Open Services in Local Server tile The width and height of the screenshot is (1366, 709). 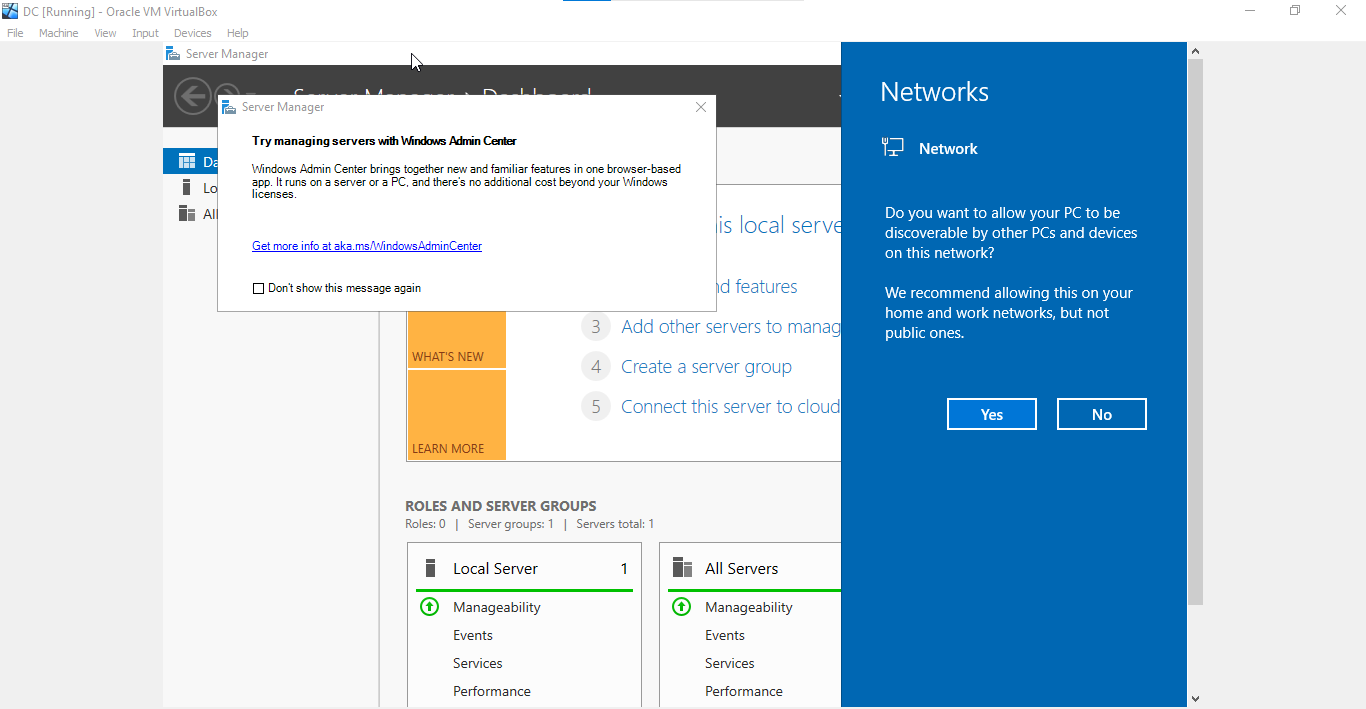click(x=477, y=663)
